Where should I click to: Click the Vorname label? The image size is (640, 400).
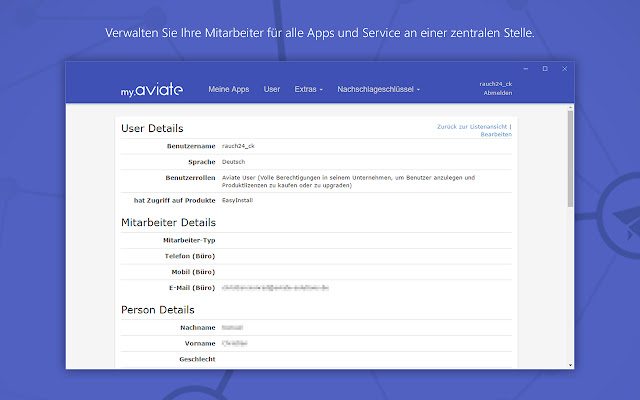(200, 344)
